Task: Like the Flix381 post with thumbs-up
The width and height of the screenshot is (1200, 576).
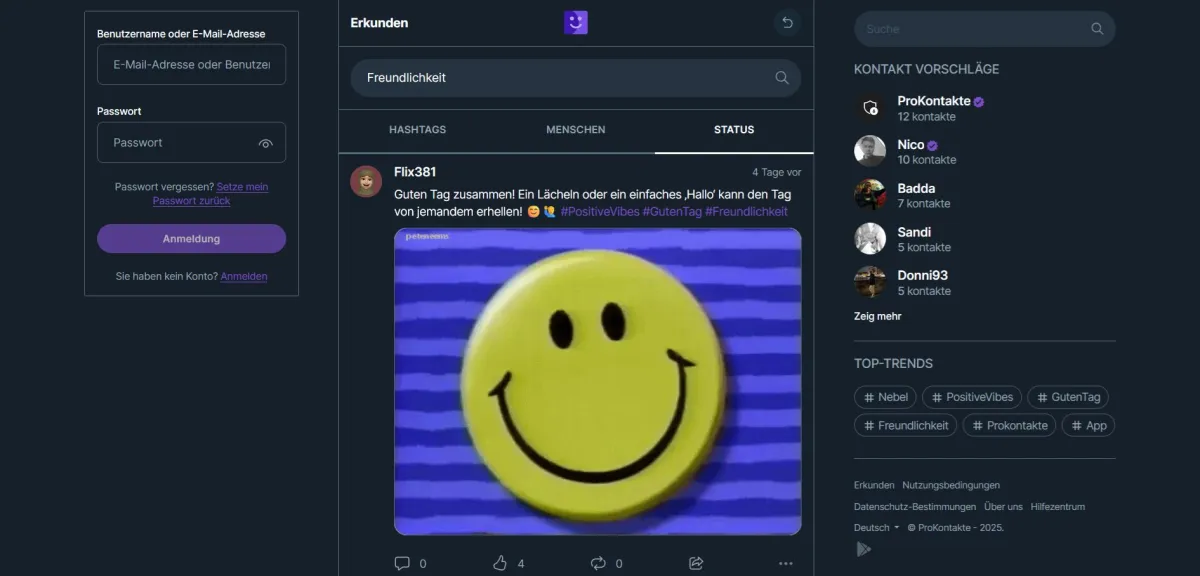Action: pos(500,563)
